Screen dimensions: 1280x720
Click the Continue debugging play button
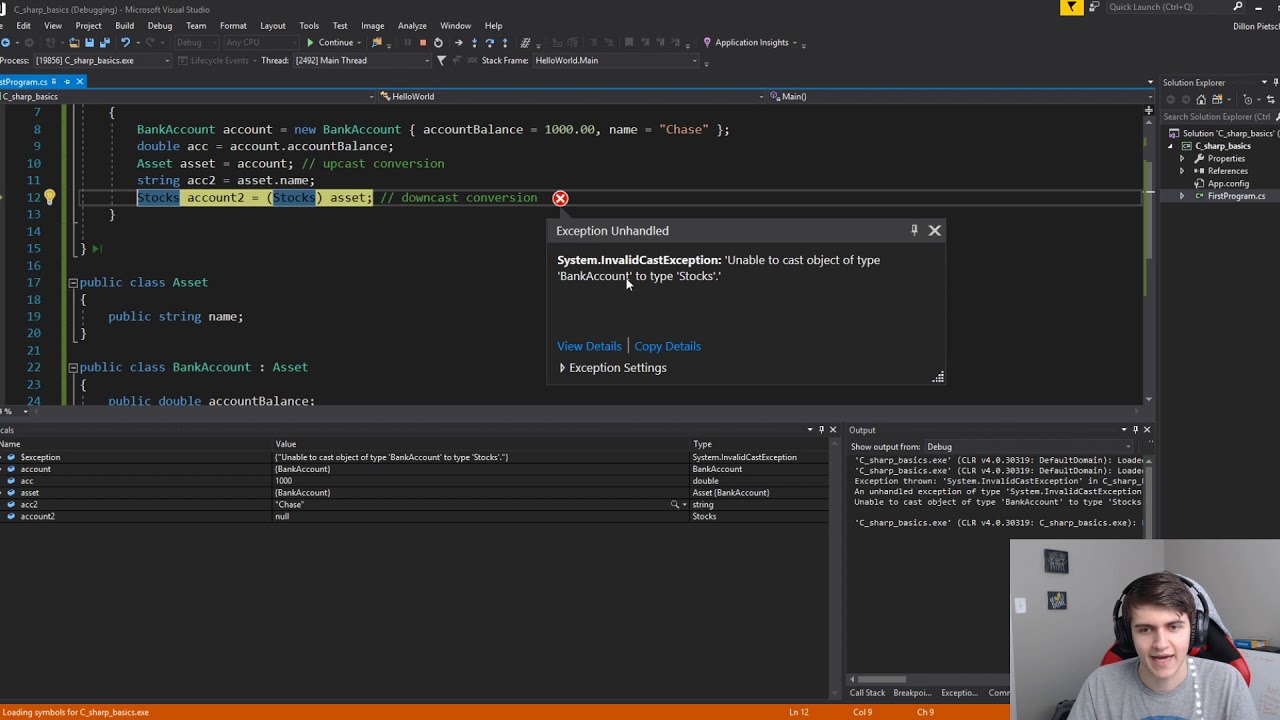[x=311, y=43]
